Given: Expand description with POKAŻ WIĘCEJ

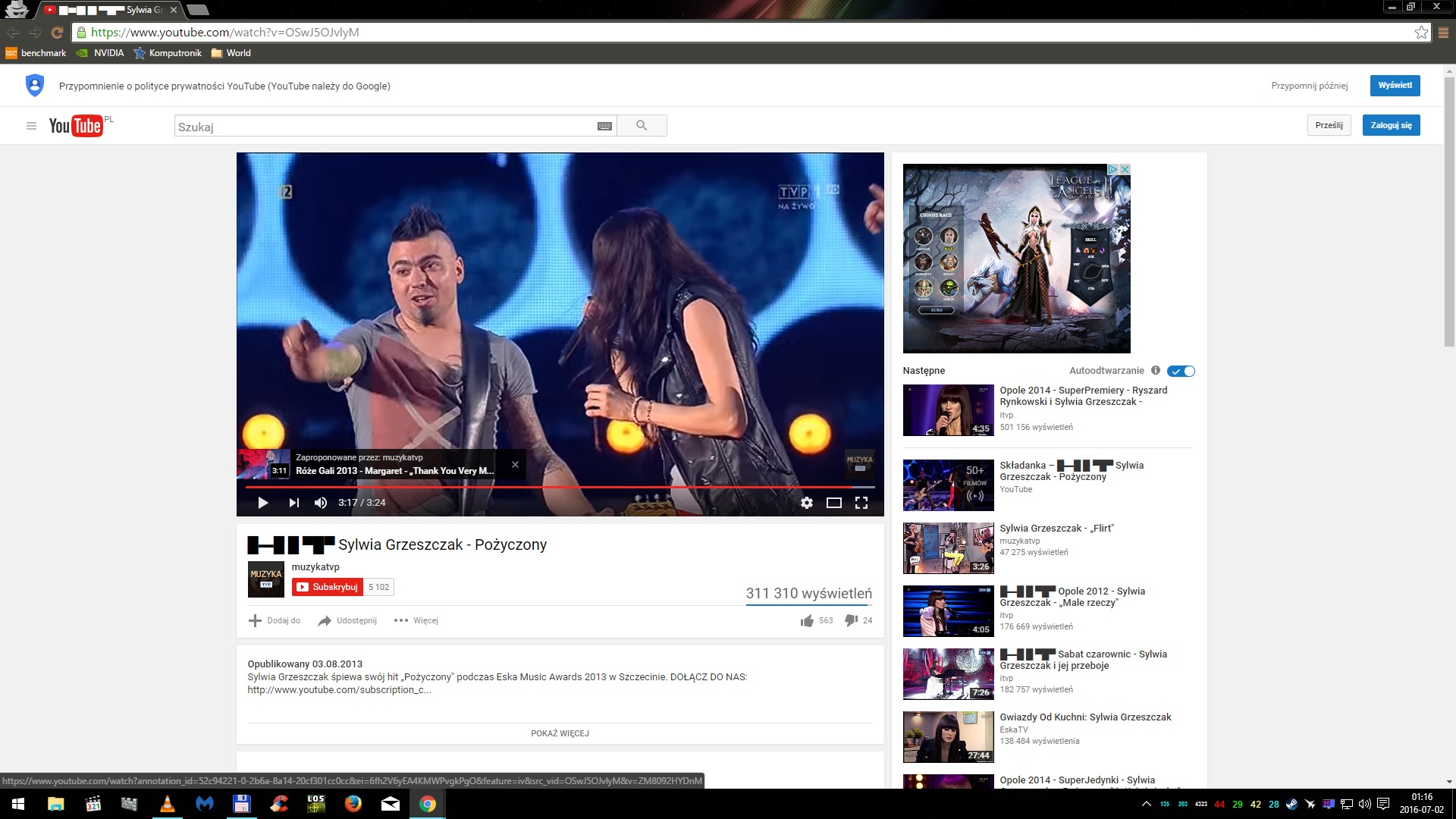Looking at the screenshot, I should click(x=560, y=733).
